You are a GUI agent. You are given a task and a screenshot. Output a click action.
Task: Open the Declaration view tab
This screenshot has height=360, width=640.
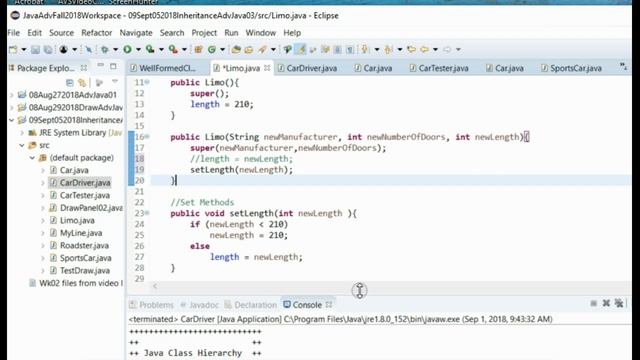251,305
